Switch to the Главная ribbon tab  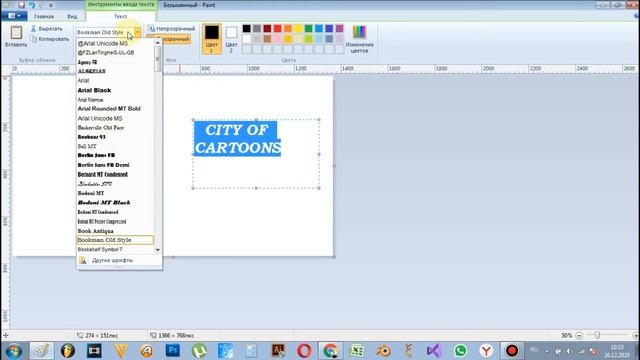(x=44, y=16)
